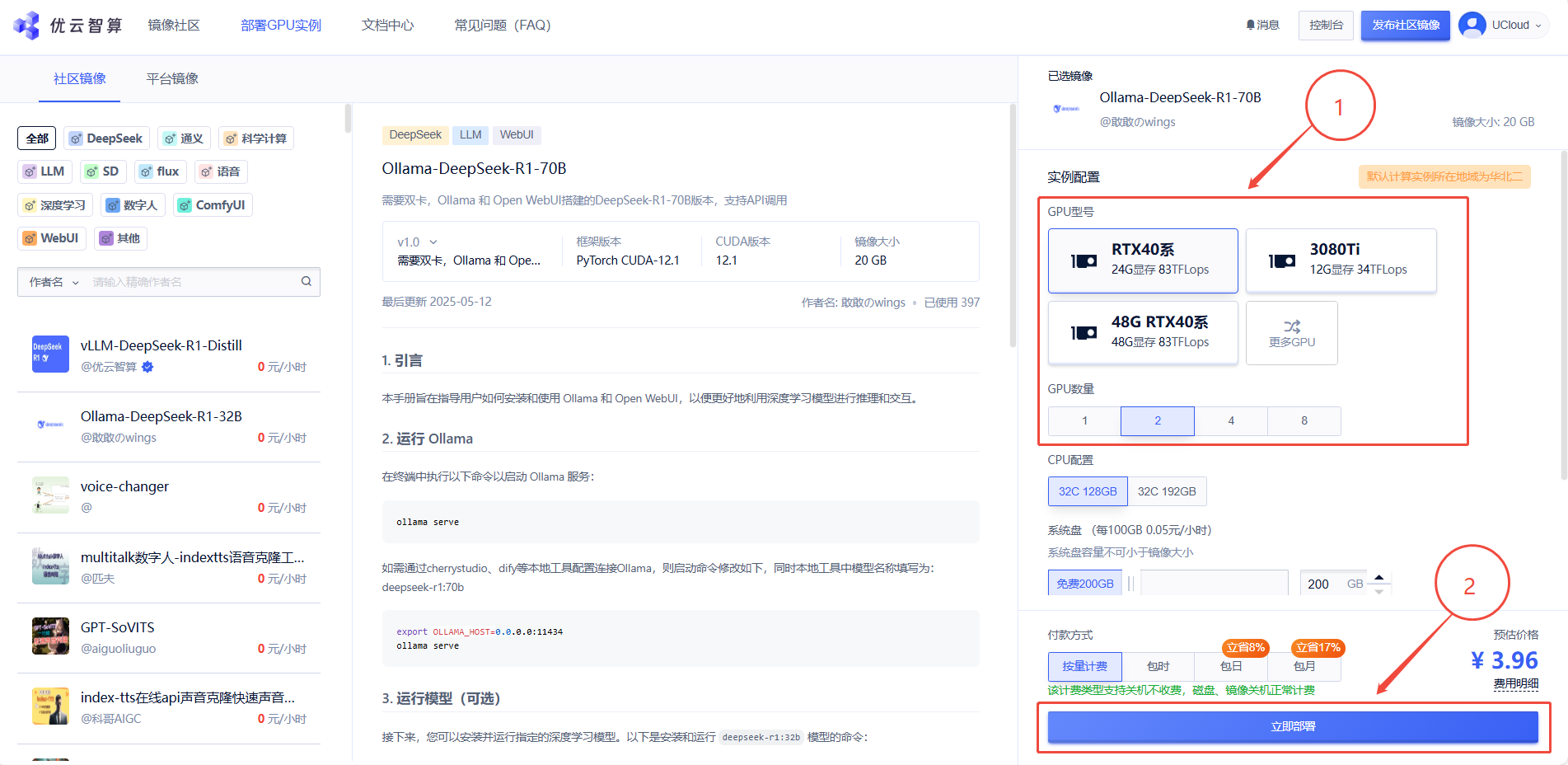Screen dimensions: 1568x765
Task: Click the right configuration panel scrollbar
Action: click(x=1563, y=315)
